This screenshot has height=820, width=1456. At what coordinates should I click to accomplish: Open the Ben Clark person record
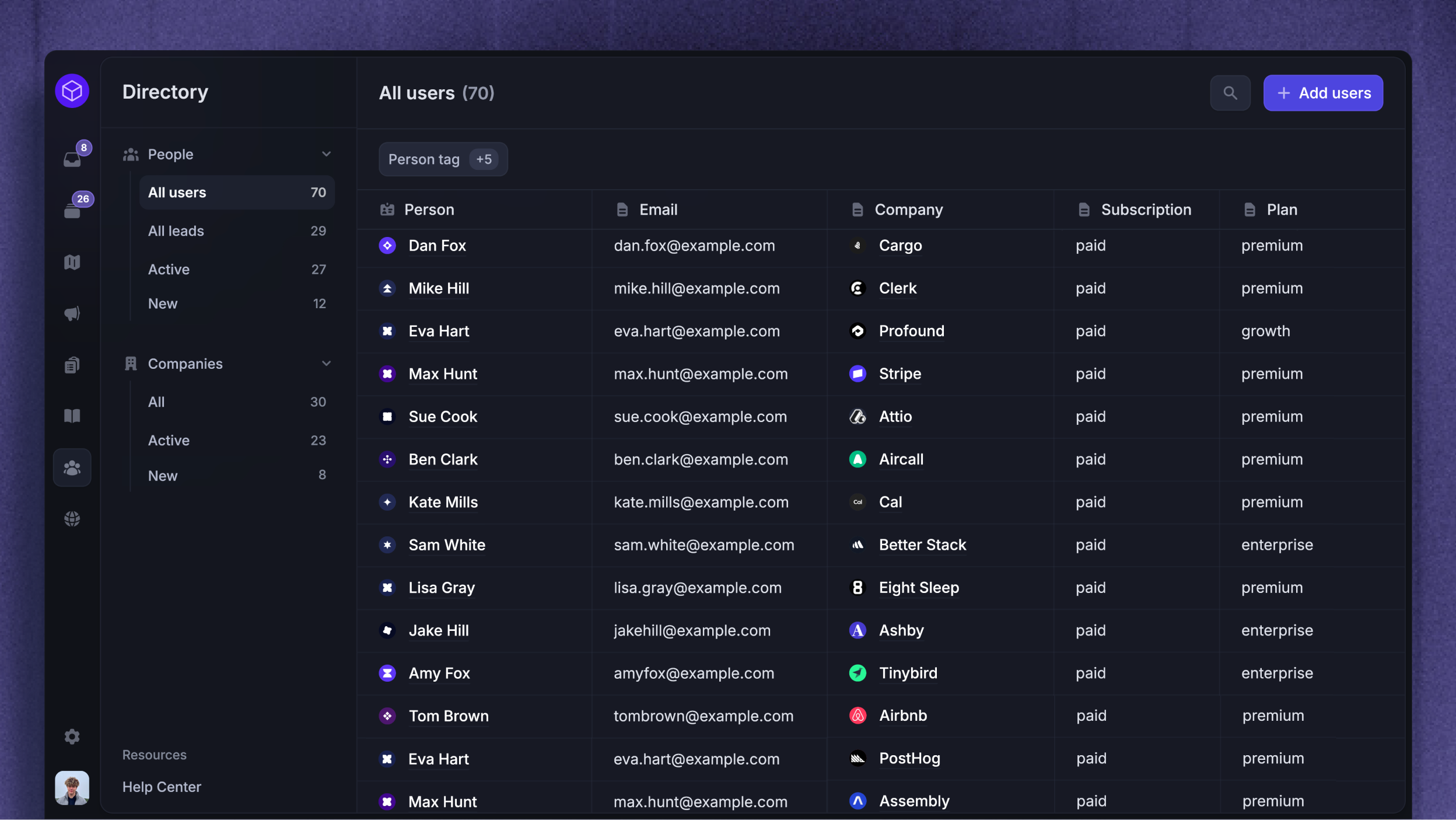[443, 459]
